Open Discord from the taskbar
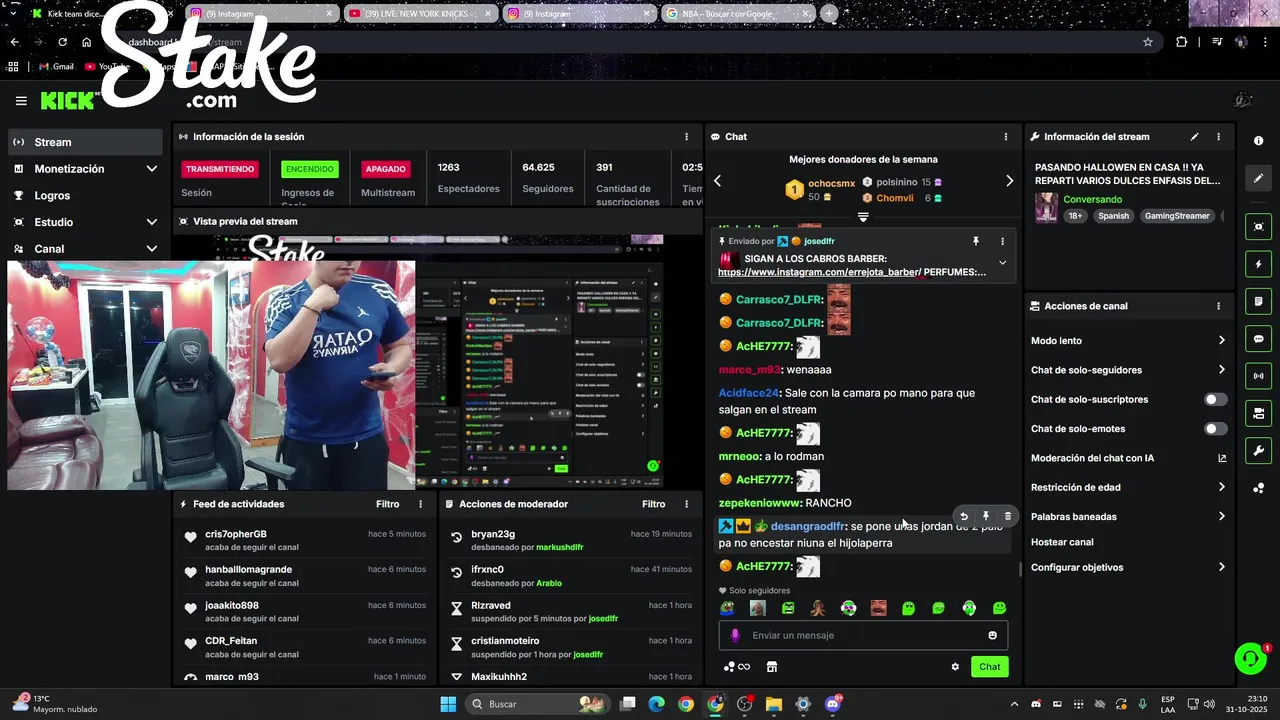Viewport: 1280px width, 720px height. point(833,704)
